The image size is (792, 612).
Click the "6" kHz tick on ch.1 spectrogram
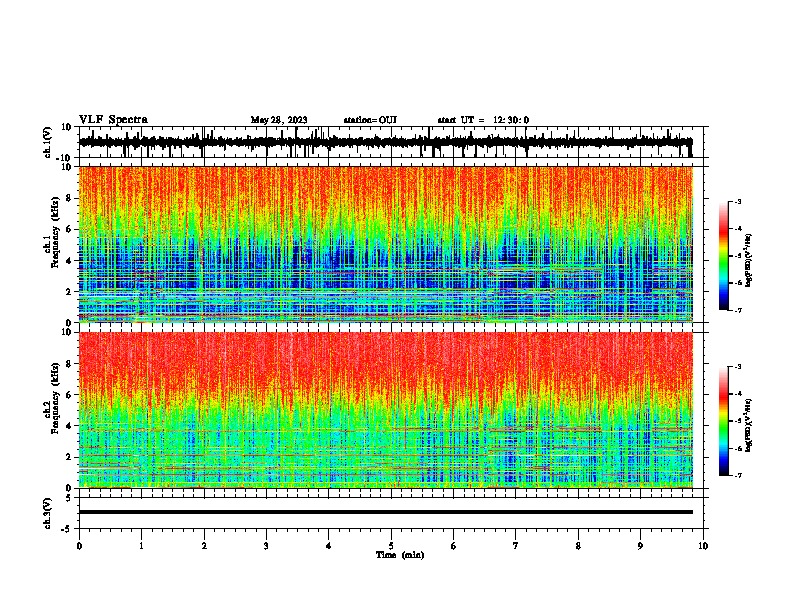click(69, 229)
